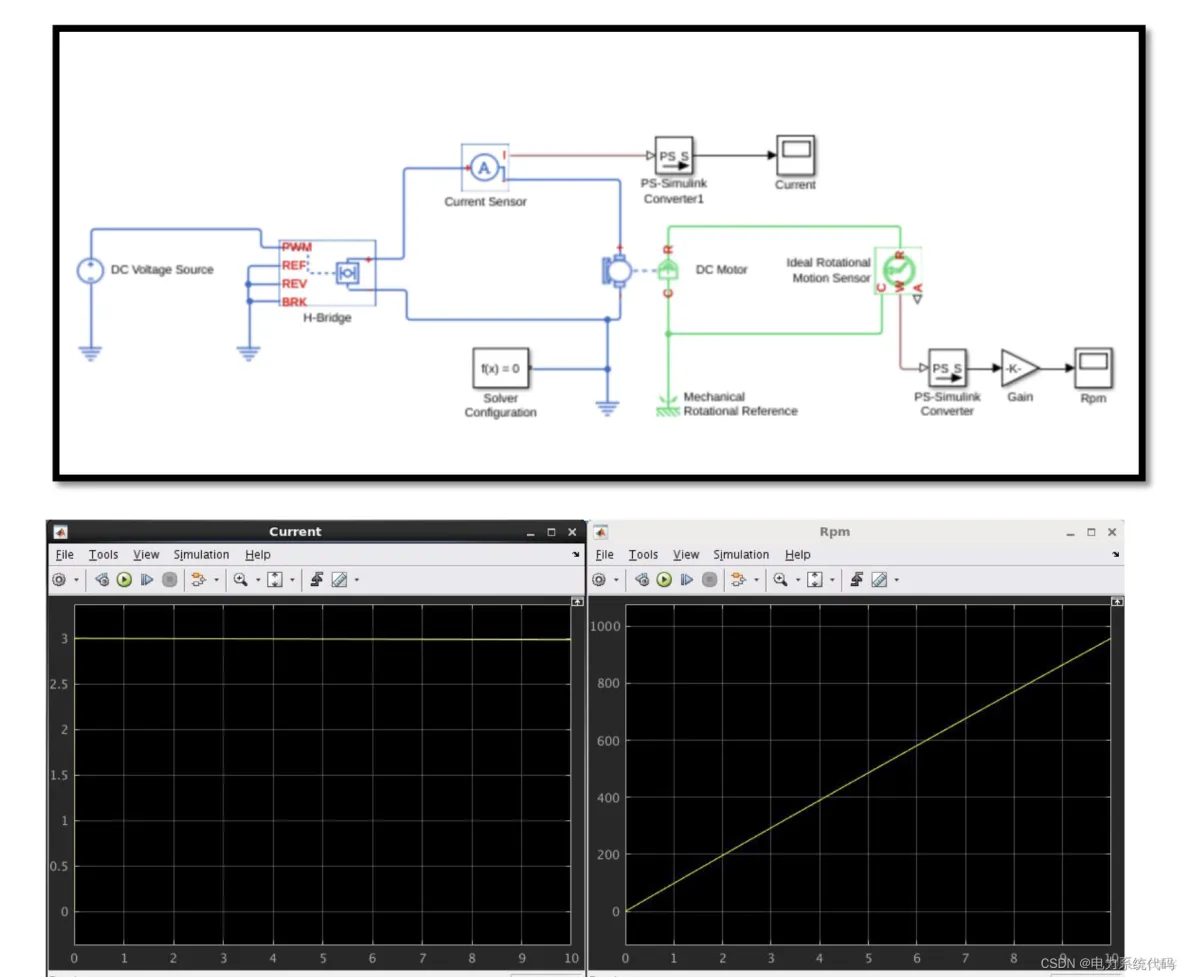Expand gear dropdown arrow in Current scope
The width and height of the screenshot is (1184, 977).
click(x=76, y=580)
